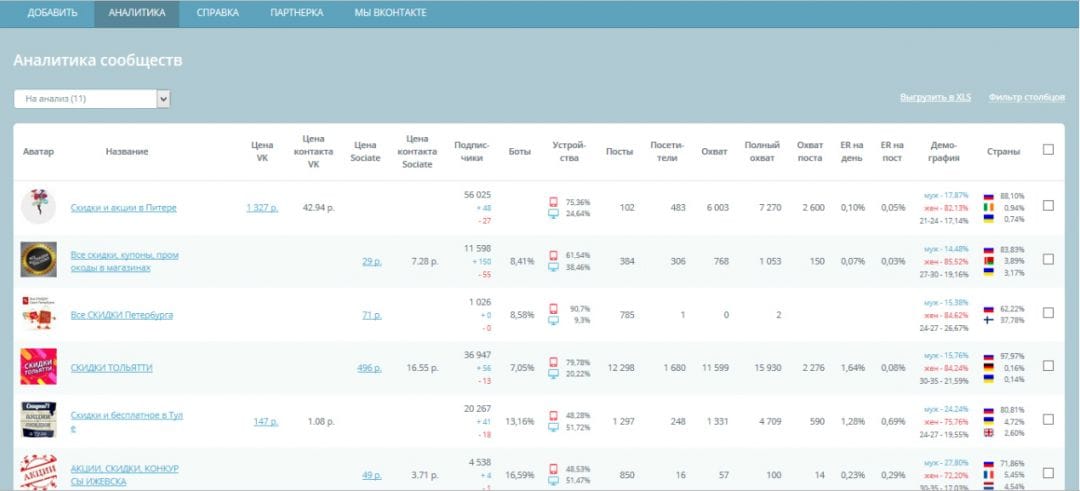Click the 496 р. Sociate price link
The height and width of the screenshot is (491, 1080).
369,368
